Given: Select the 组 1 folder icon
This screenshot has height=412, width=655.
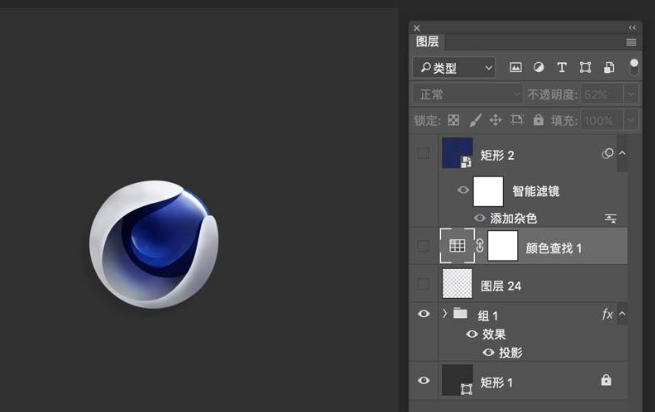Looking at the screenshot, I should (460, 313).
